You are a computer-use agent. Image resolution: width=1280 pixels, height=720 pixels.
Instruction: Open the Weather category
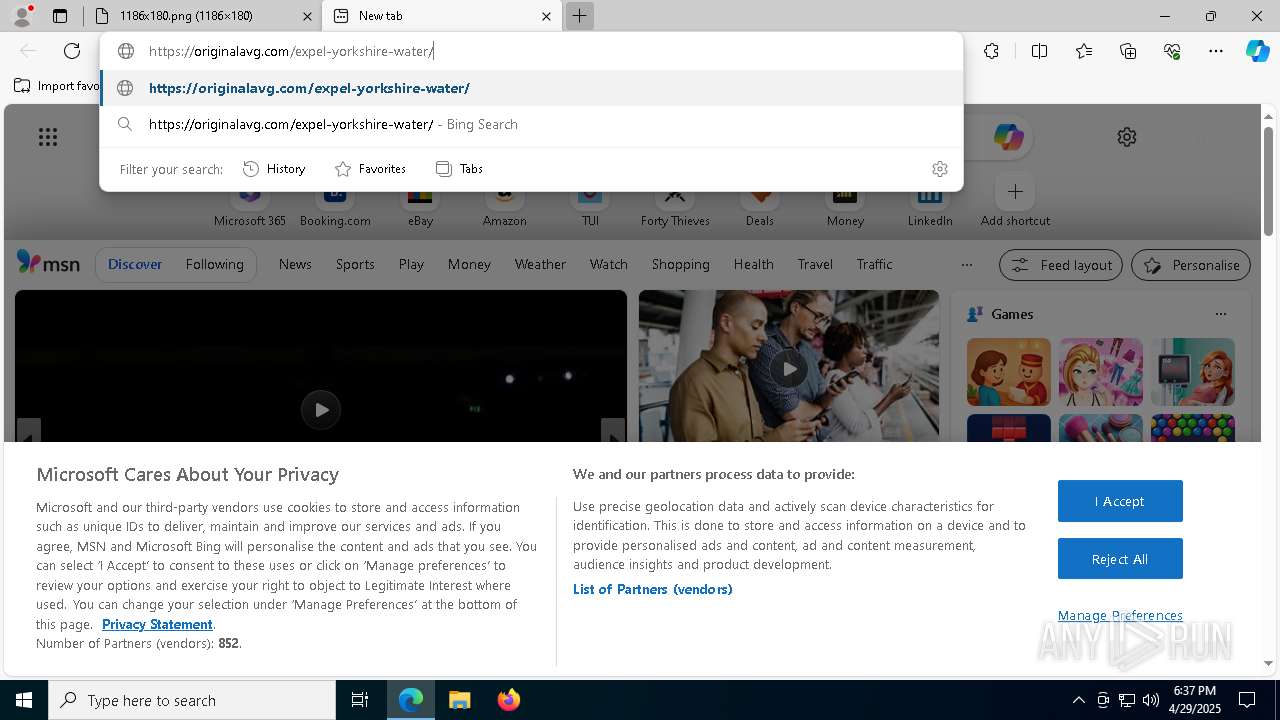[x=540, y=264]
